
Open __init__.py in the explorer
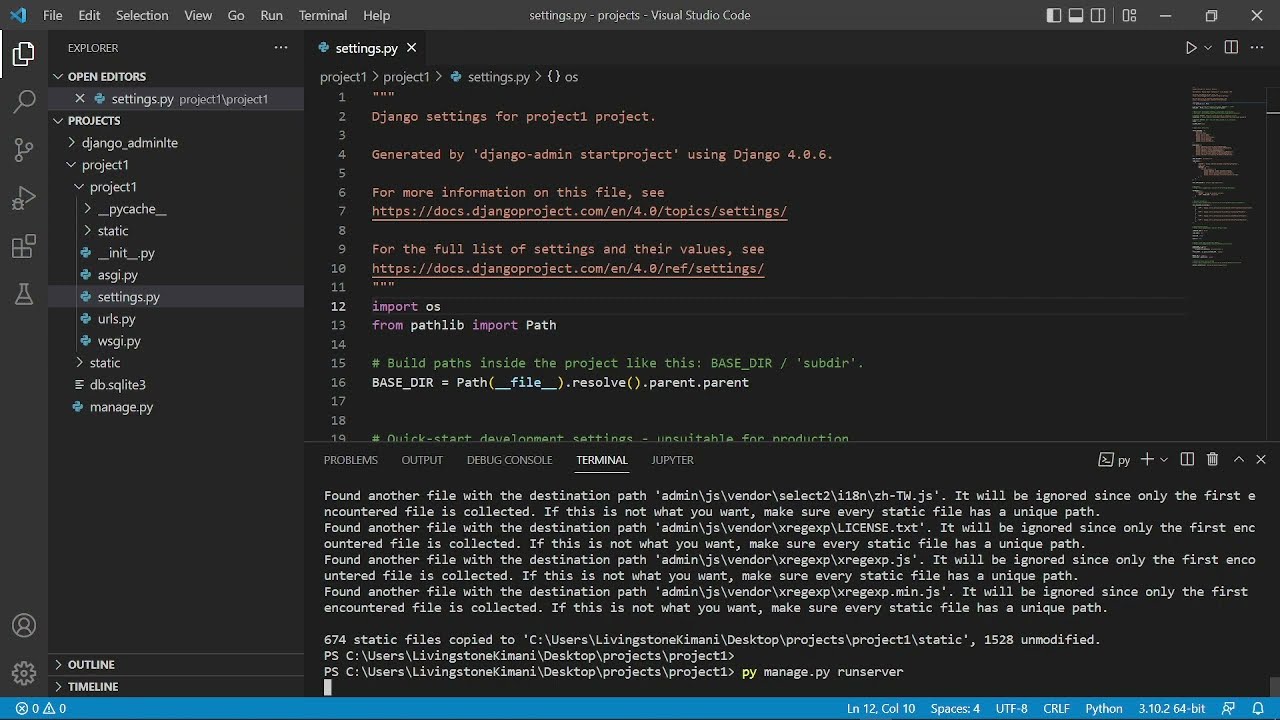176,253
